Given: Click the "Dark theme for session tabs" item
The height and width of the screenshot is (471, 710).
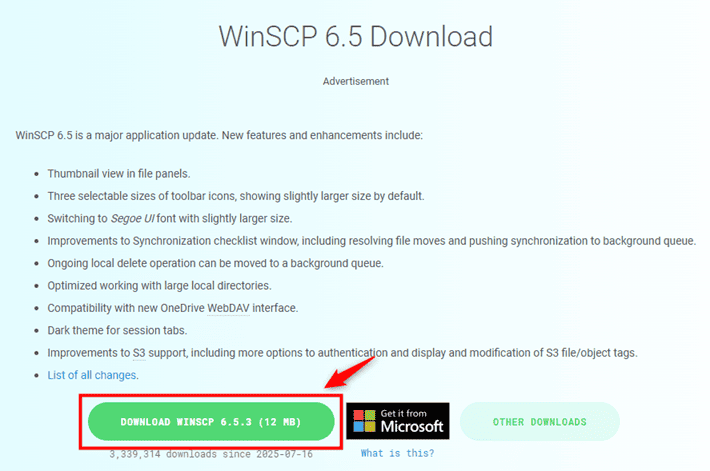Looking at the screenshot, I should coord(117,330).
